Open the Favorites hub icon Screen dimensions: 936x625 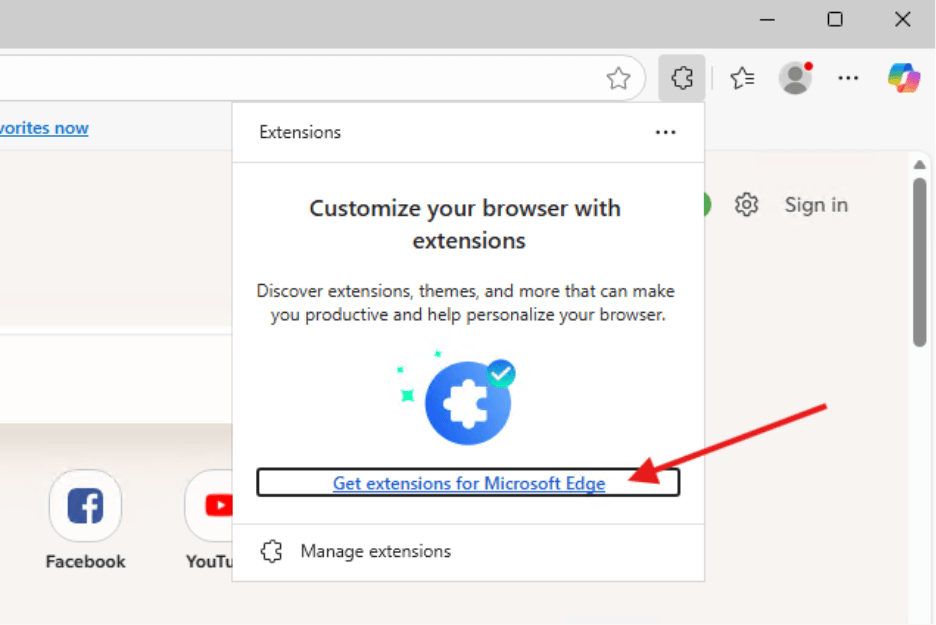(x=741, y=78)
